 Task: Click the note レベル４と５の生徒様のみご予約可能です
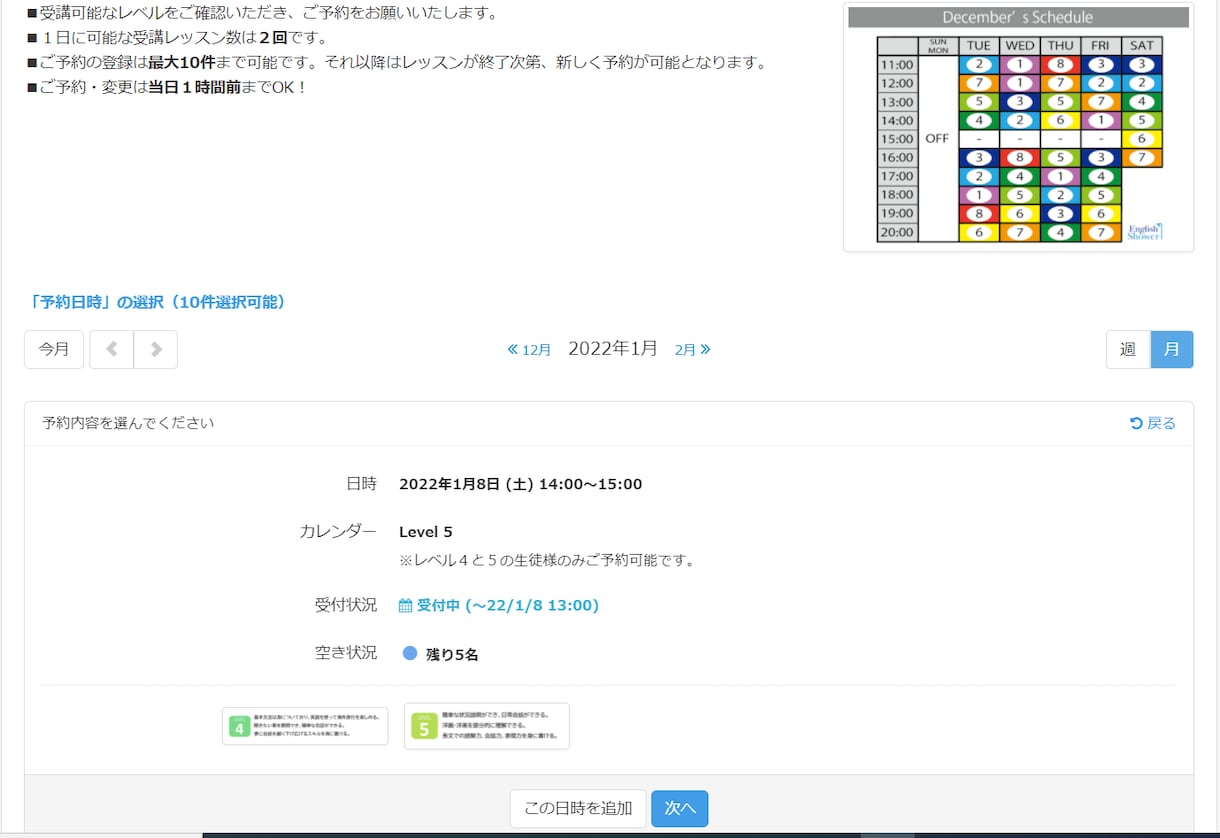546,560
